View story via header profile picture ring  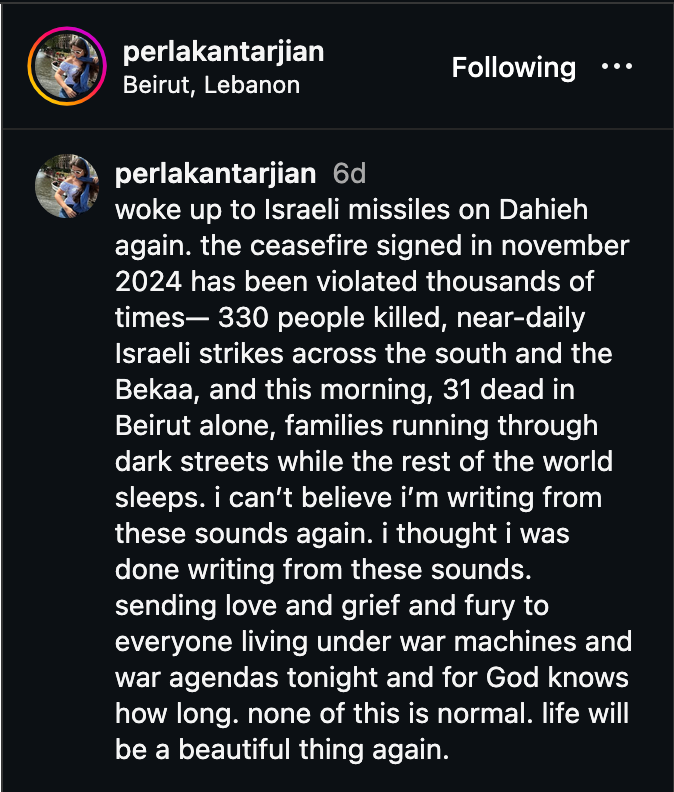click(67, 67)
